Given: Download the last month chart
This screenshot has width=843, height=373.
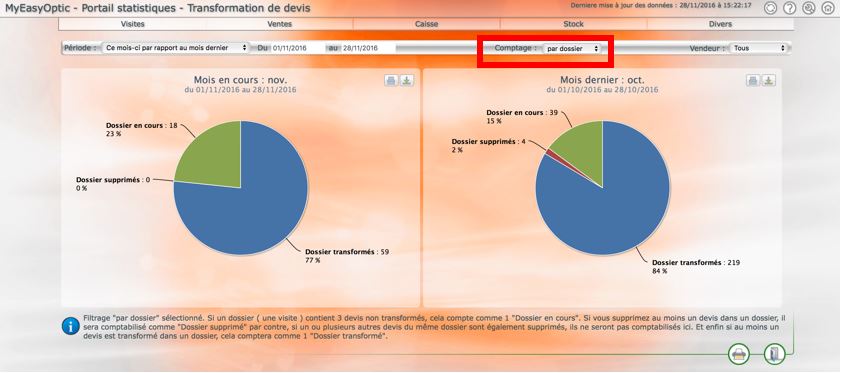Looking at the screenshot, I should [769, 81].
